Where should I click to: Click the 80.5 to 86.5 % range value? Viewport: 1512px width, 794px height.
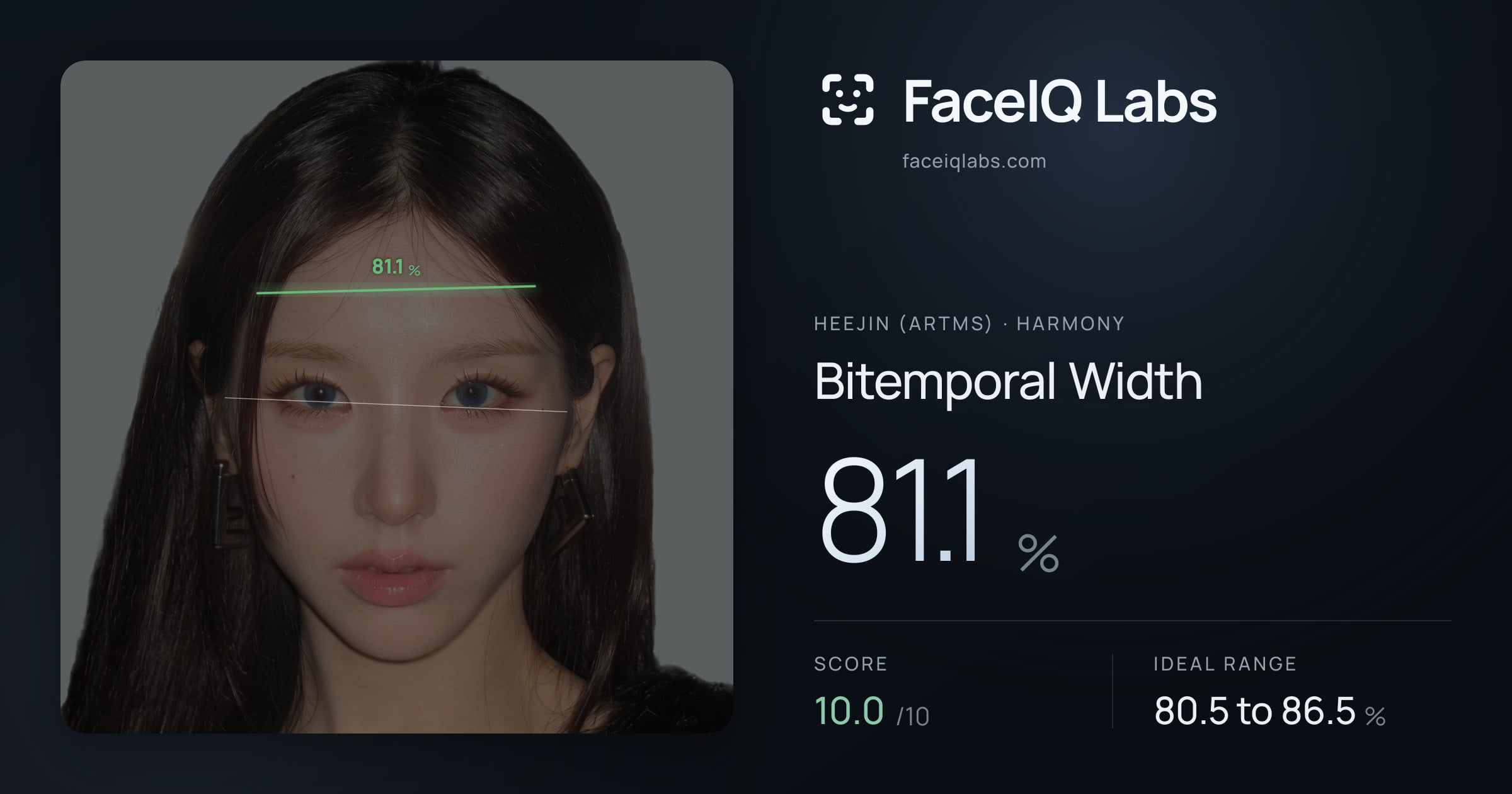pyautogui.click(x=1269, y=711)
